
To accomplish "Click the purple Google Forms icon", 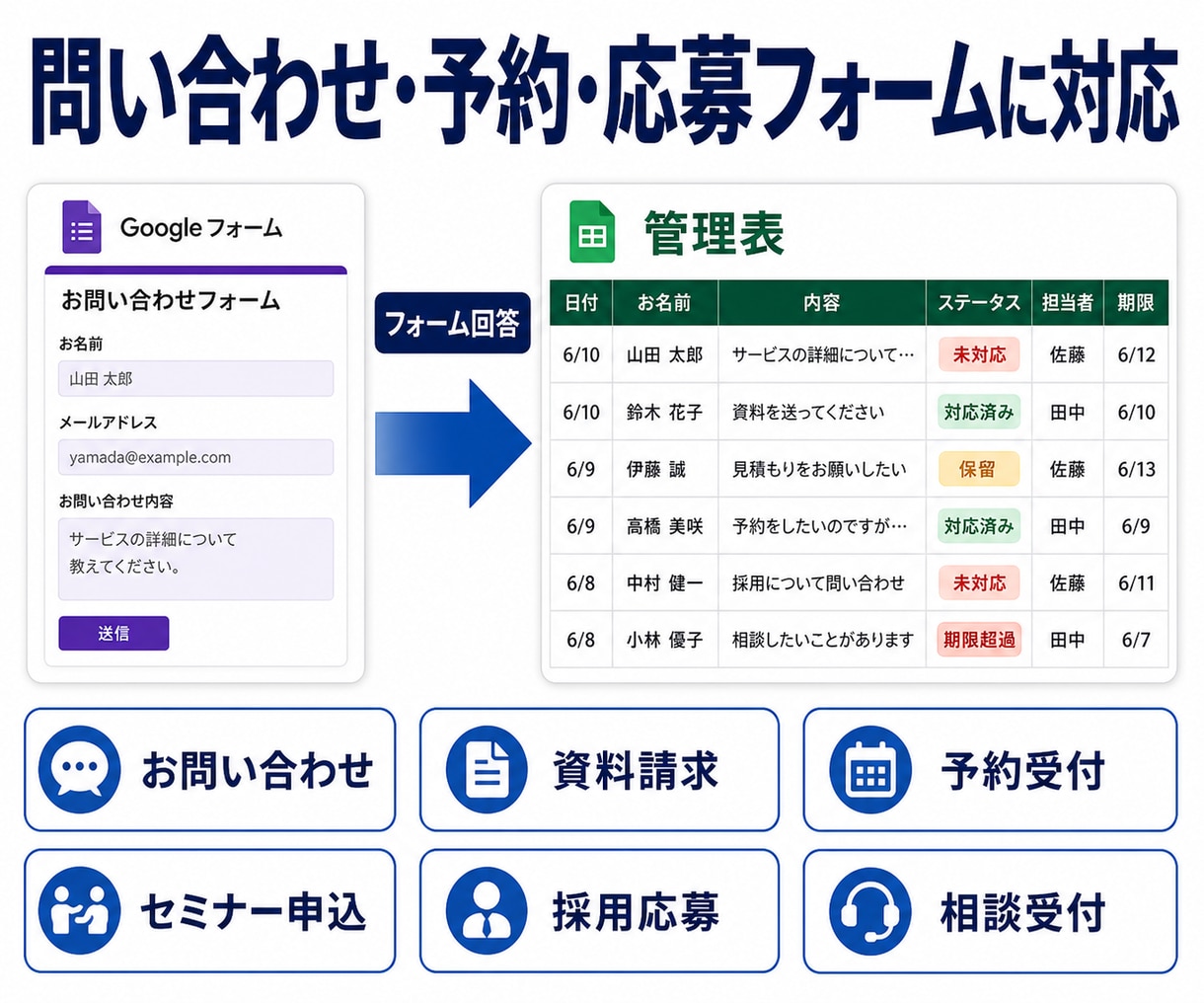I will click(82, 227).
